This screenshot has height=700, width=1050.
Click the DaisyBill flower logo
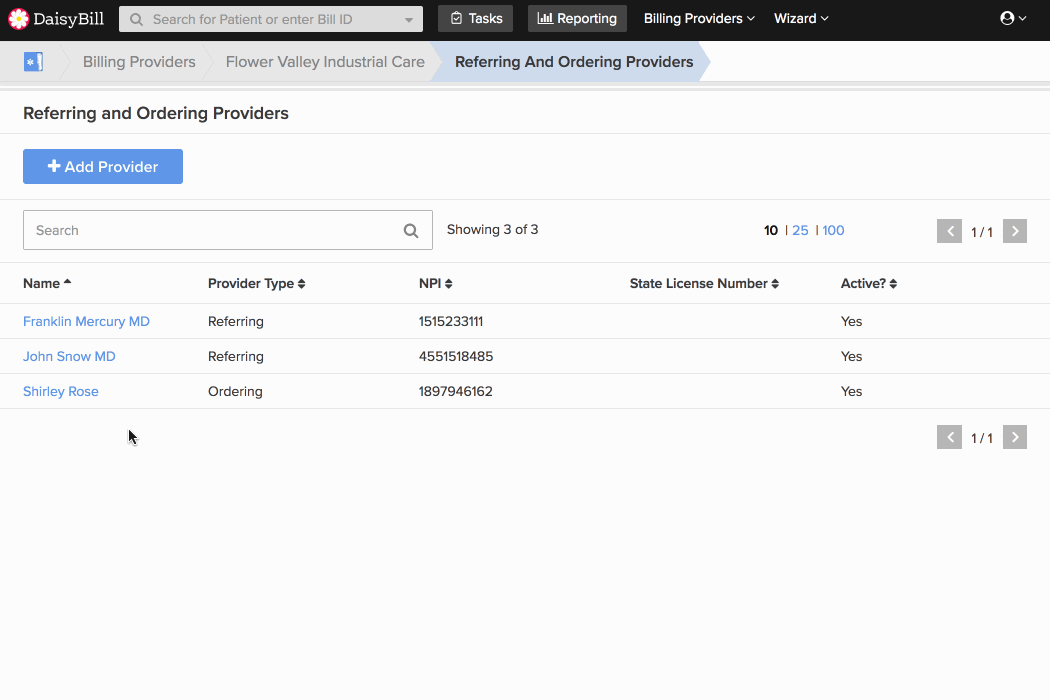click(x=19, y=19)
